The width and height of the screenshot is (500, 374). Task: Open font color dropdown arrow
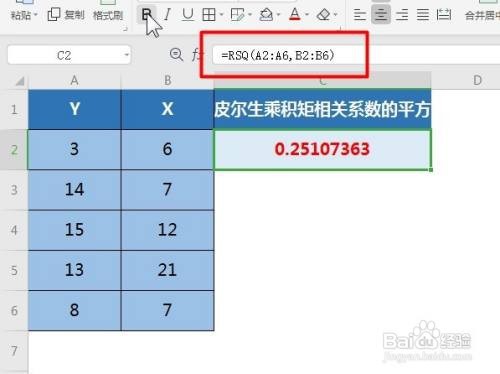click(307, 15)
